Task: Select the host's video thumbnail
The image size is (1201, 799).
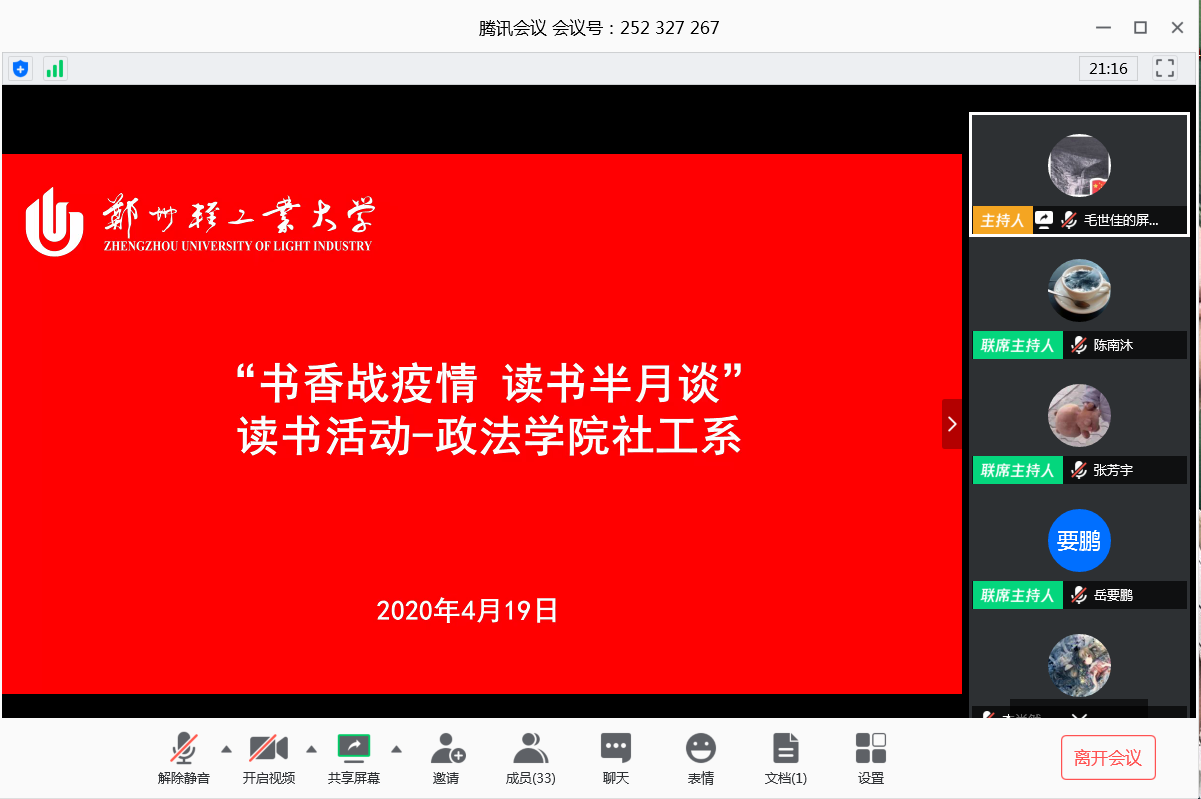Action: [1079, 174]
